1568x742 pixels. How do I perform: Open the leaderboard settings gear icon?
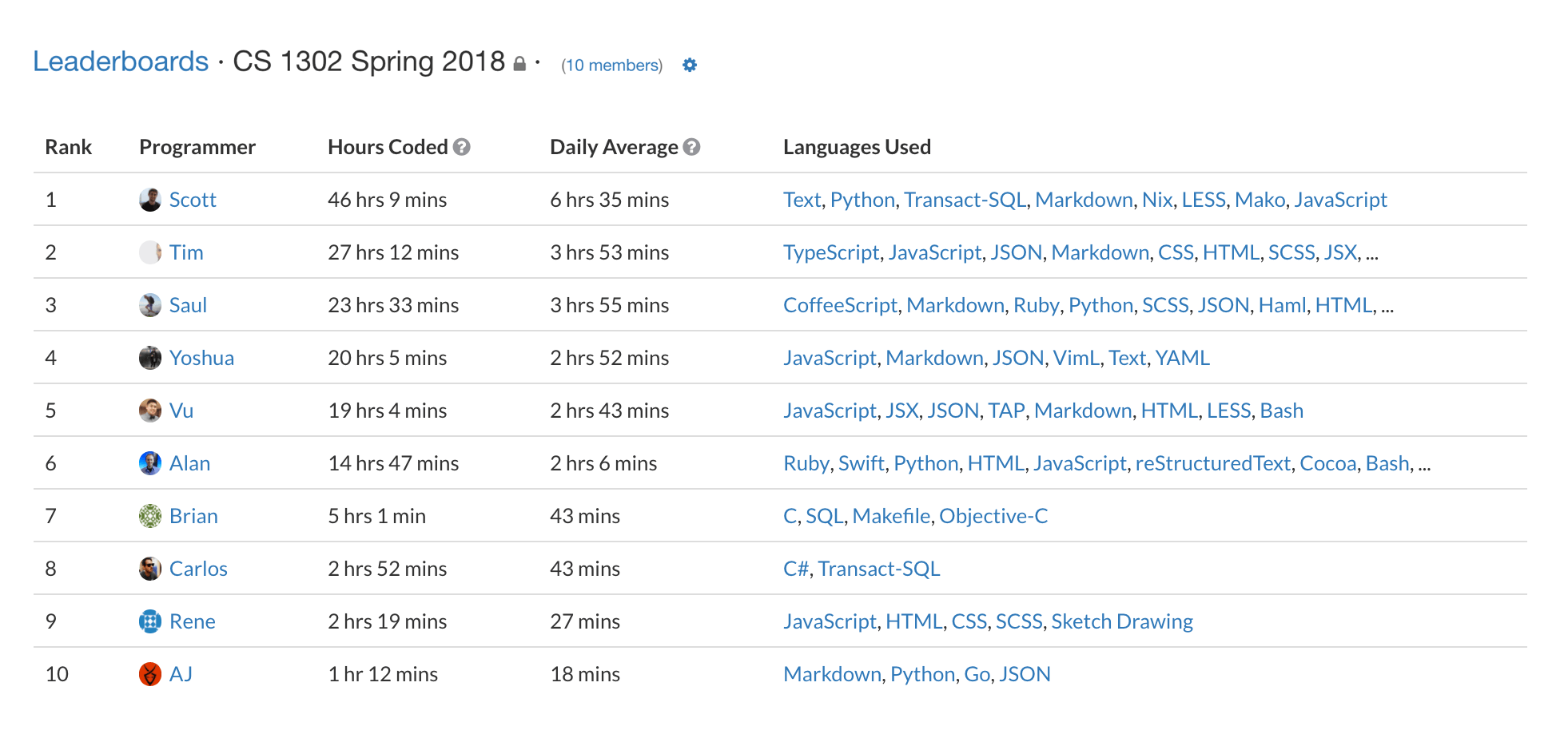[x=690, y=65]
